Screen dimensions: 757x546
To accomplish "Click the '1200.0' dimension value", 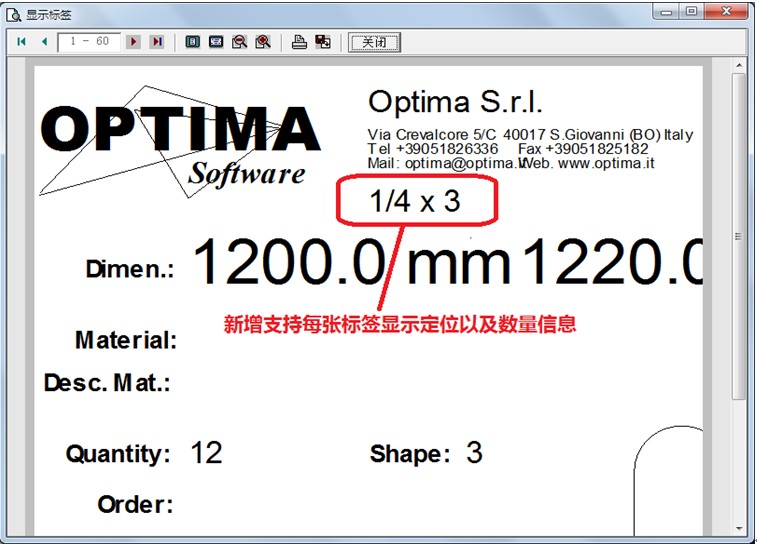I will coord(289,261).
